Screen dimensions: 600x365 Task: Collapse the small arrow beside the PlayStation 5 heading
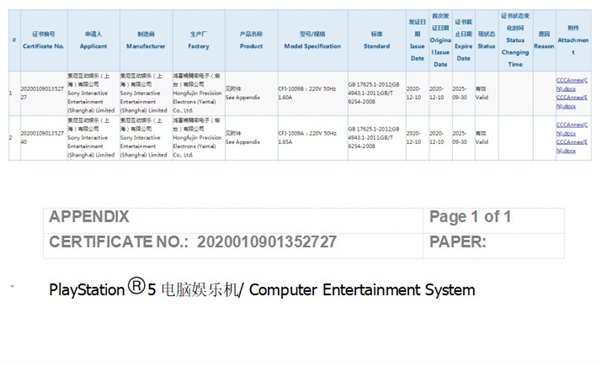click(x=13, y=286)
